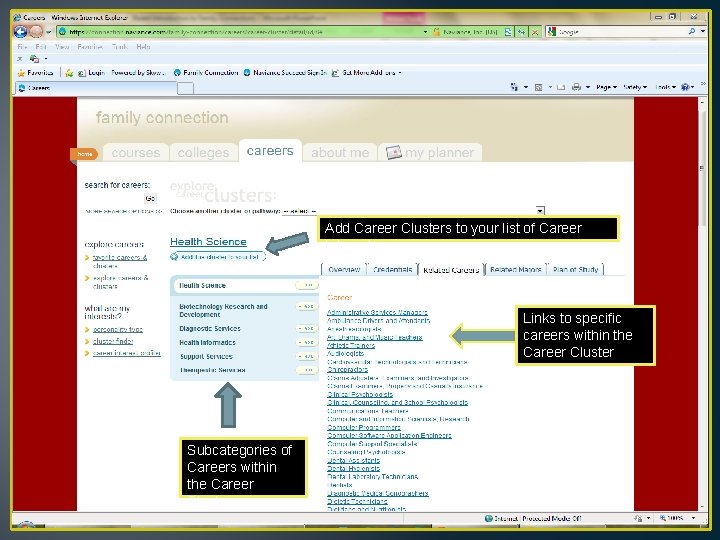Click the add button for Biotechnology Research and Development
This screenshot has height=540, width=720.
tap(306, 306)
